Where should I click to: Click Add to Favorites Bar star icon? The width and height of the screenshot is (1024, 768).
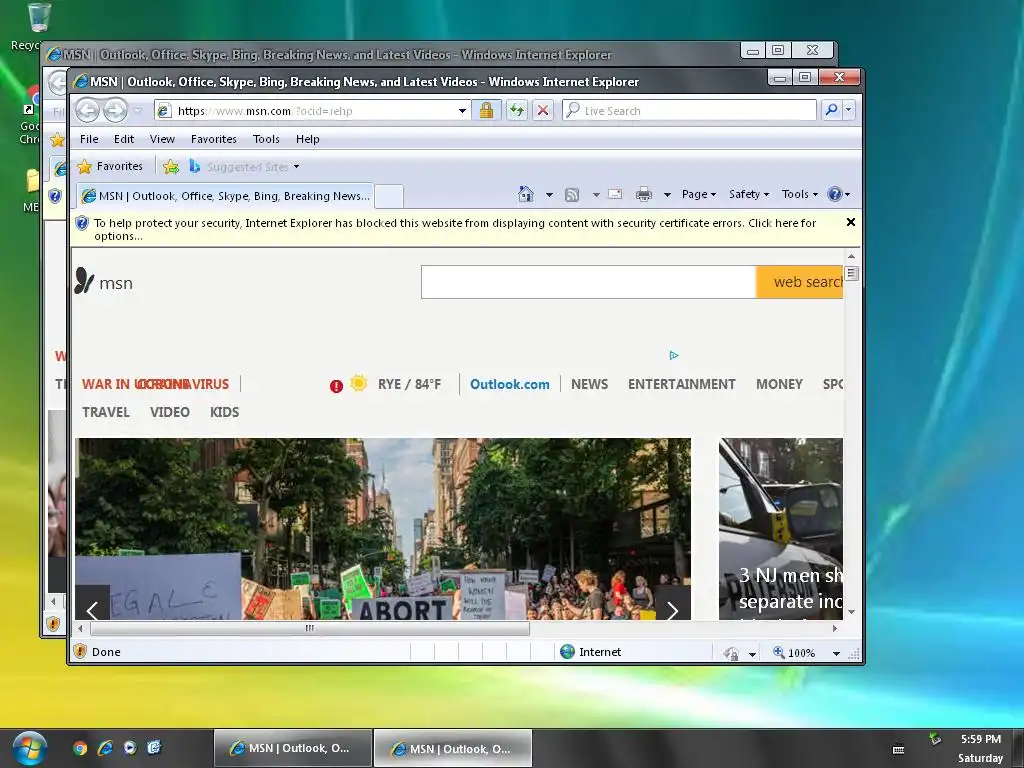point(171,167)
